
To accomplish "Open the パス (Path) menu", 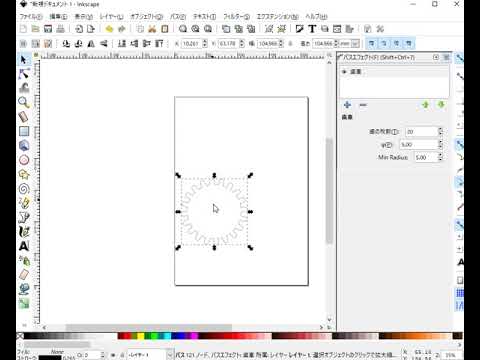I will [x=178, y=16].
